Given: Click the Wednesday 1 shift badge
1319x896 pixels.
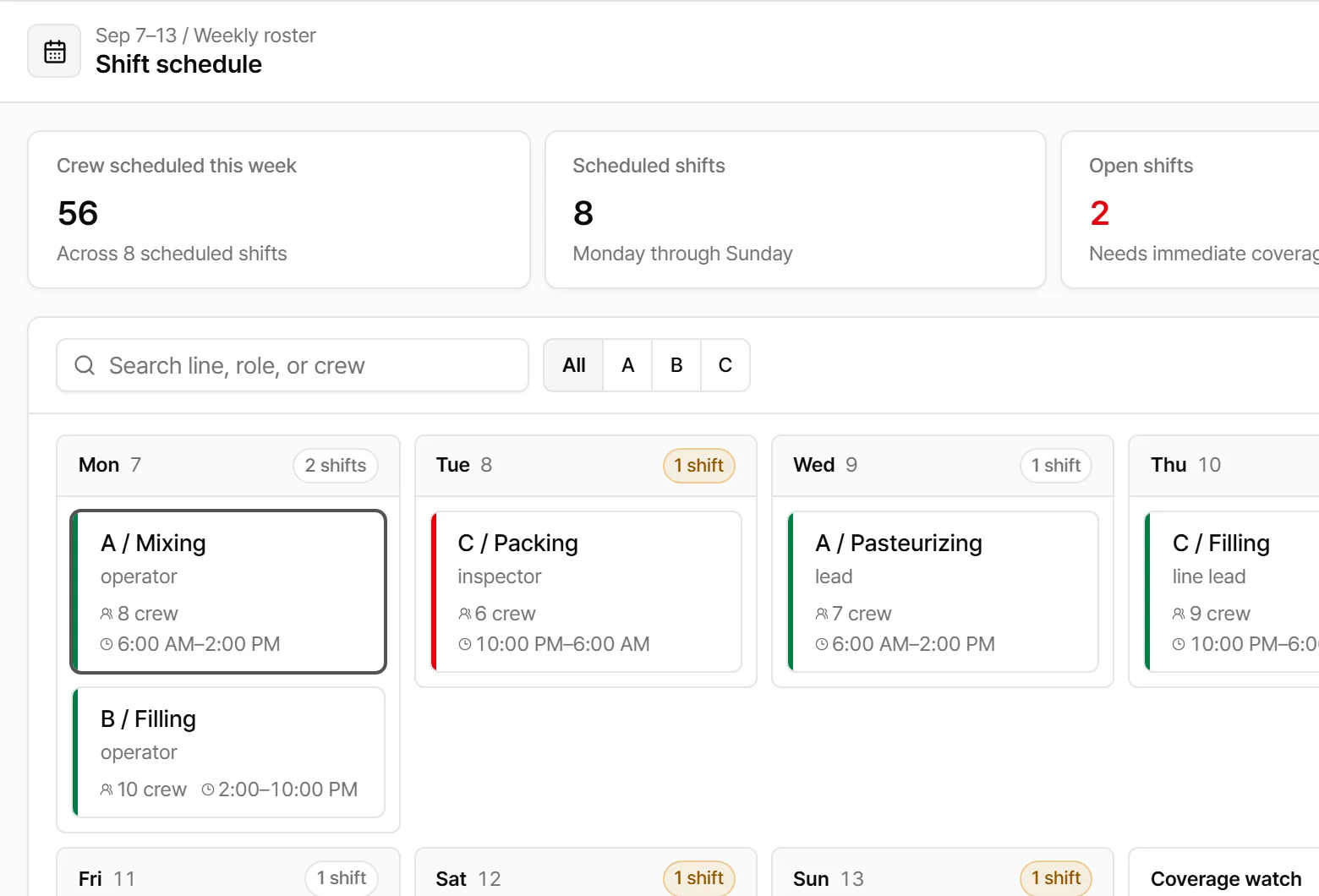Looking at the screenshot, I should tap(1056, 466).
